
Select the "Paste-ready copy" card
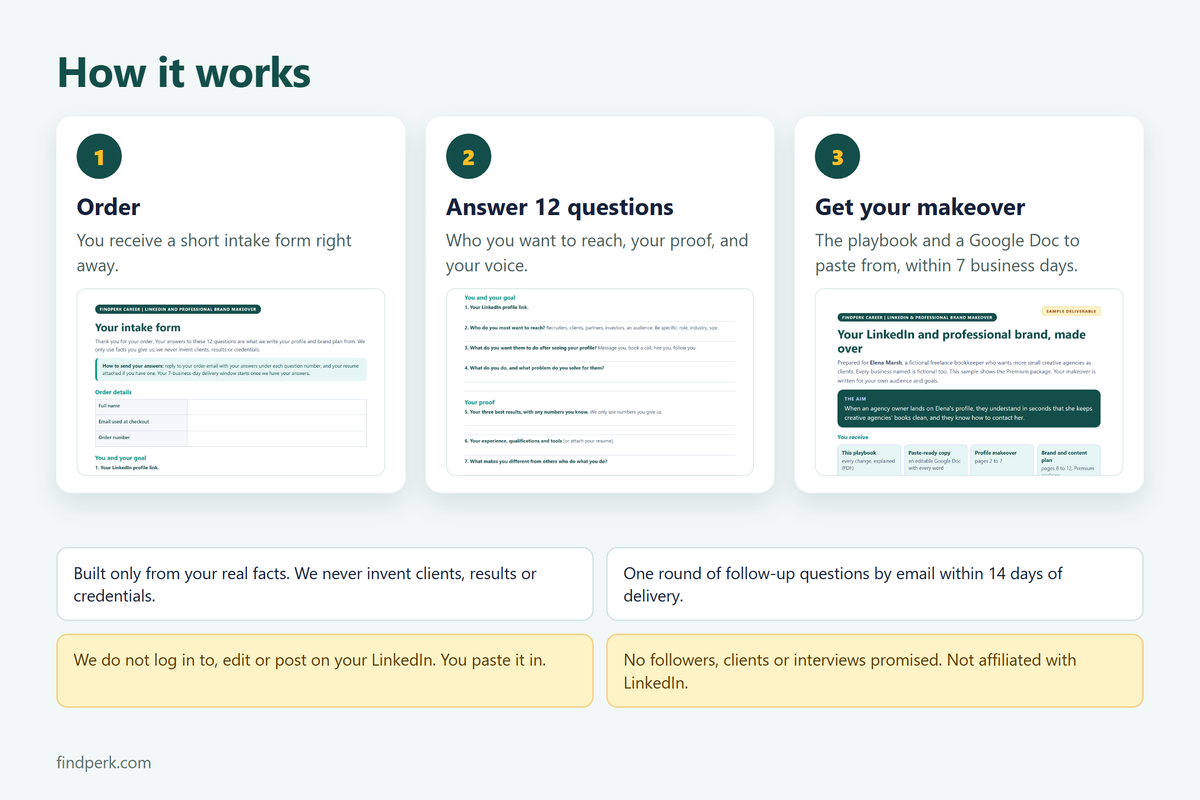point(936,460)
